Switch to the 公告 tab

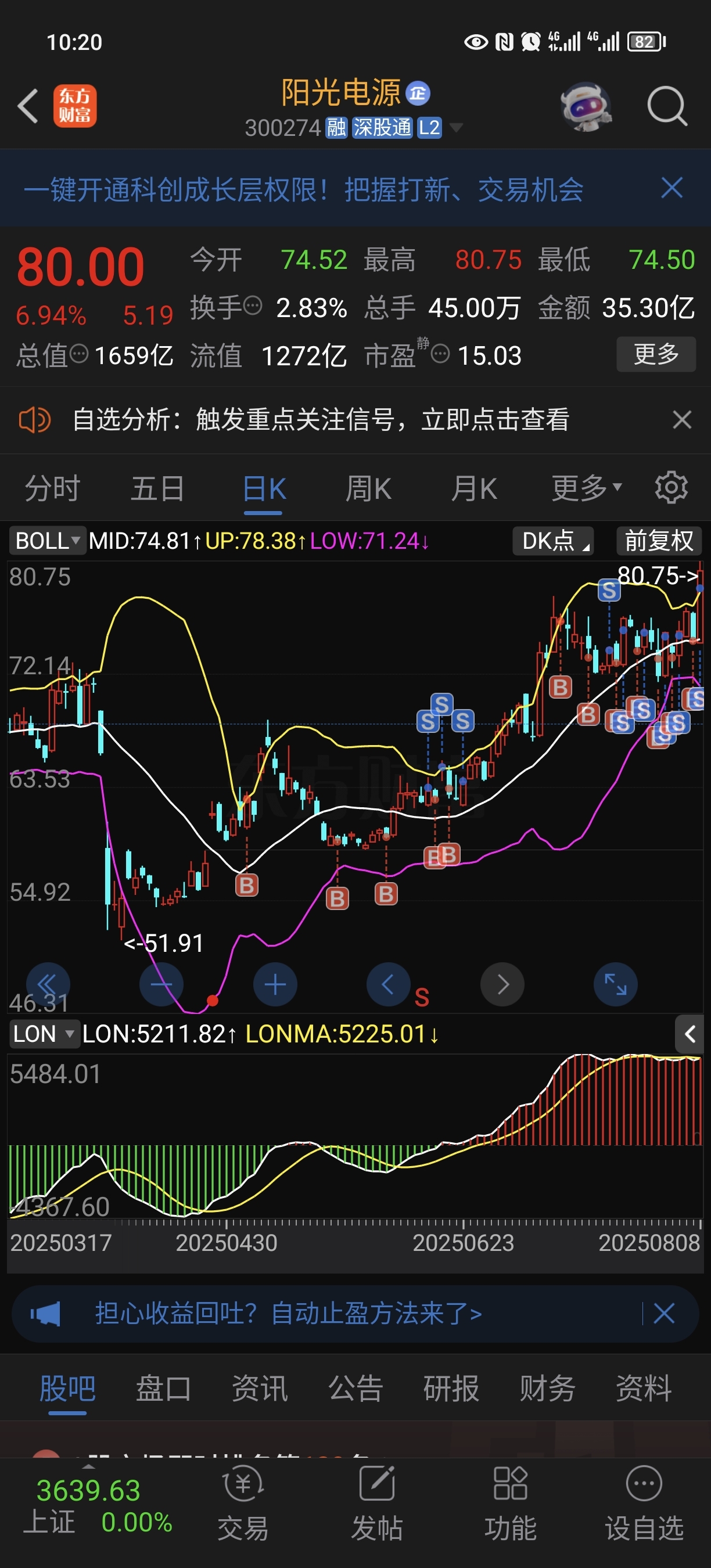[x=355, y=1389]
